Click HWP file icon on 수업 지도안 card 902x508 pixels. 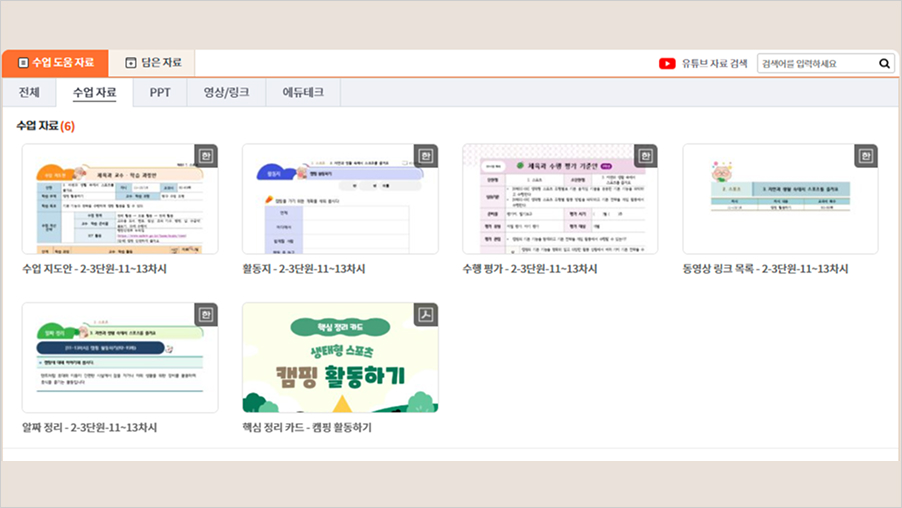tap(206, 156)
